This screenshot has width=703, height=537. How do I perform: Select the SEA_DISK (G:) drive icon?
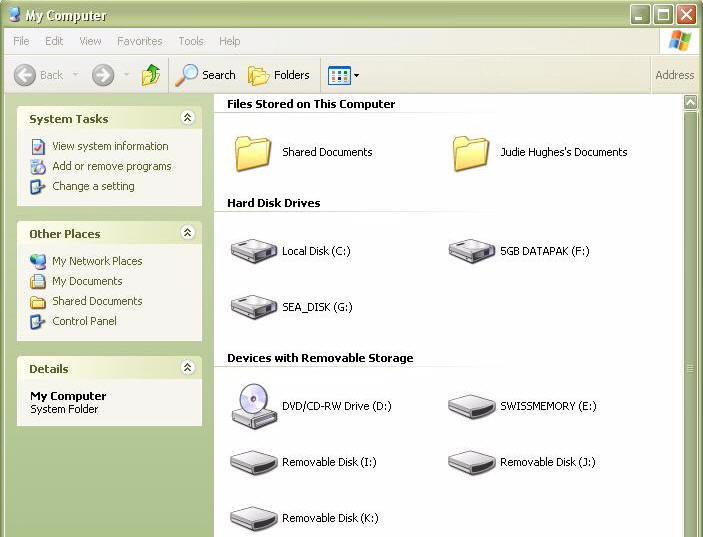tap(253, 307)
